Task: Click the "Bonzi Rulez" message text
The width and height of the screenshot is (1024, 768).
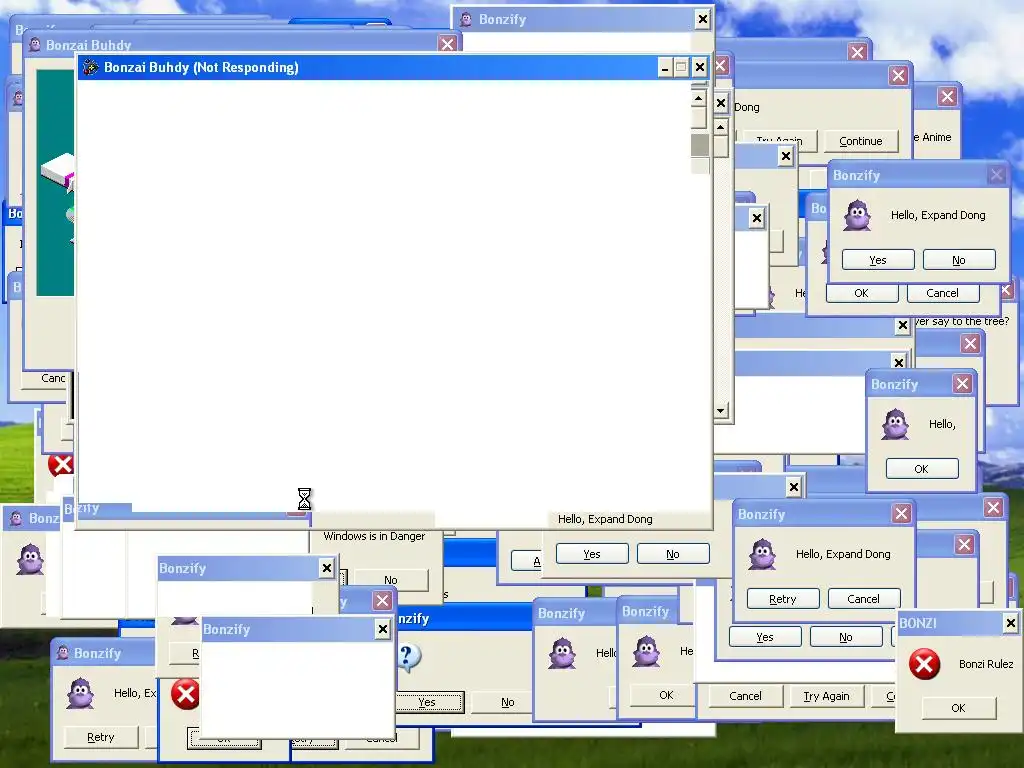Action: tap(986, 664)
